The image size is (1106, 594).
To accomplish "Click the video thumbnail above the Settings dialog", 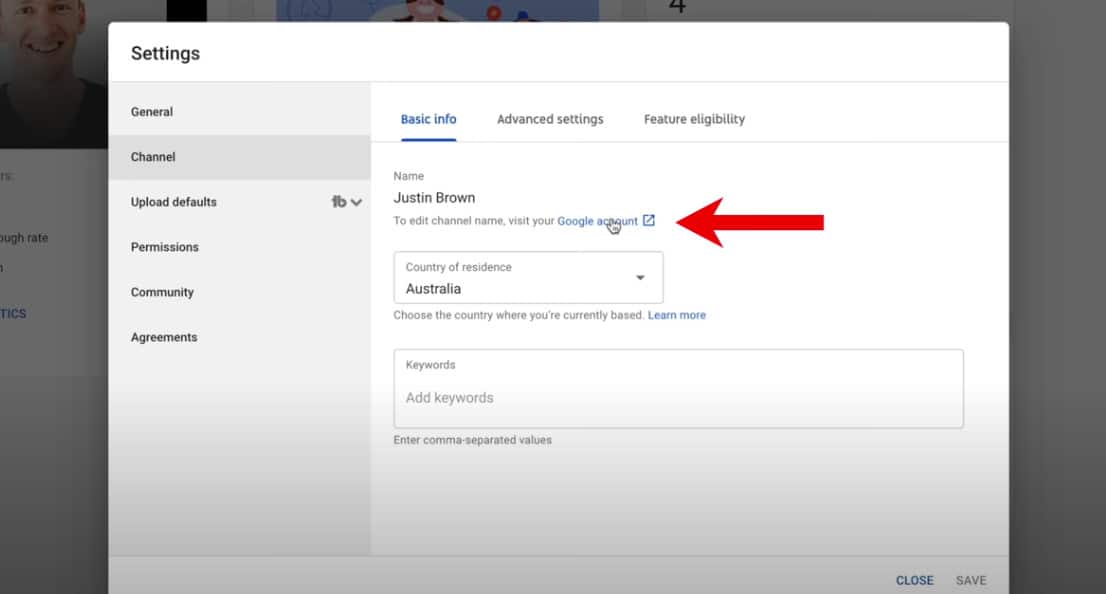I will tap(437, 10).
